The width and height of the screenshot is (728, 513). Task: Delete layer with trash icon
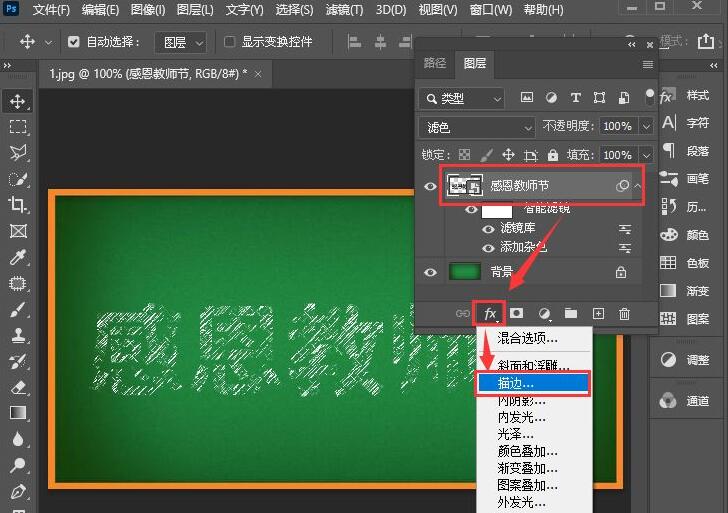[x=624, y=314]
